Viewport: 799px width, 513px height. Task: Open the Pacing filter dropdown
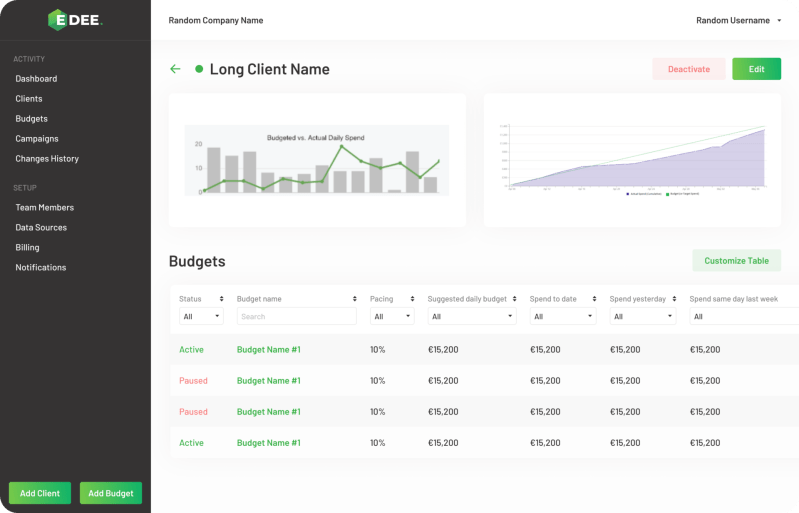click(x=392, y=316)
